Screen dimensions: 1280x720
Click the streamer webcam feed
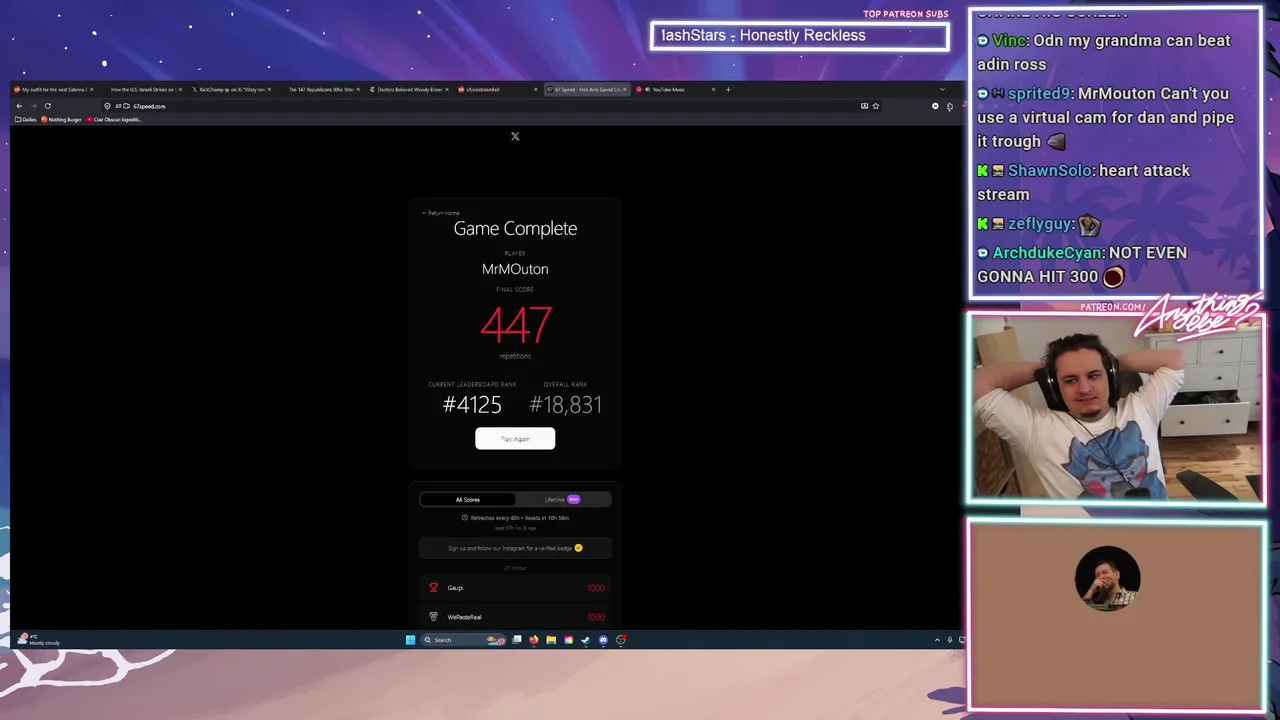1116,408
